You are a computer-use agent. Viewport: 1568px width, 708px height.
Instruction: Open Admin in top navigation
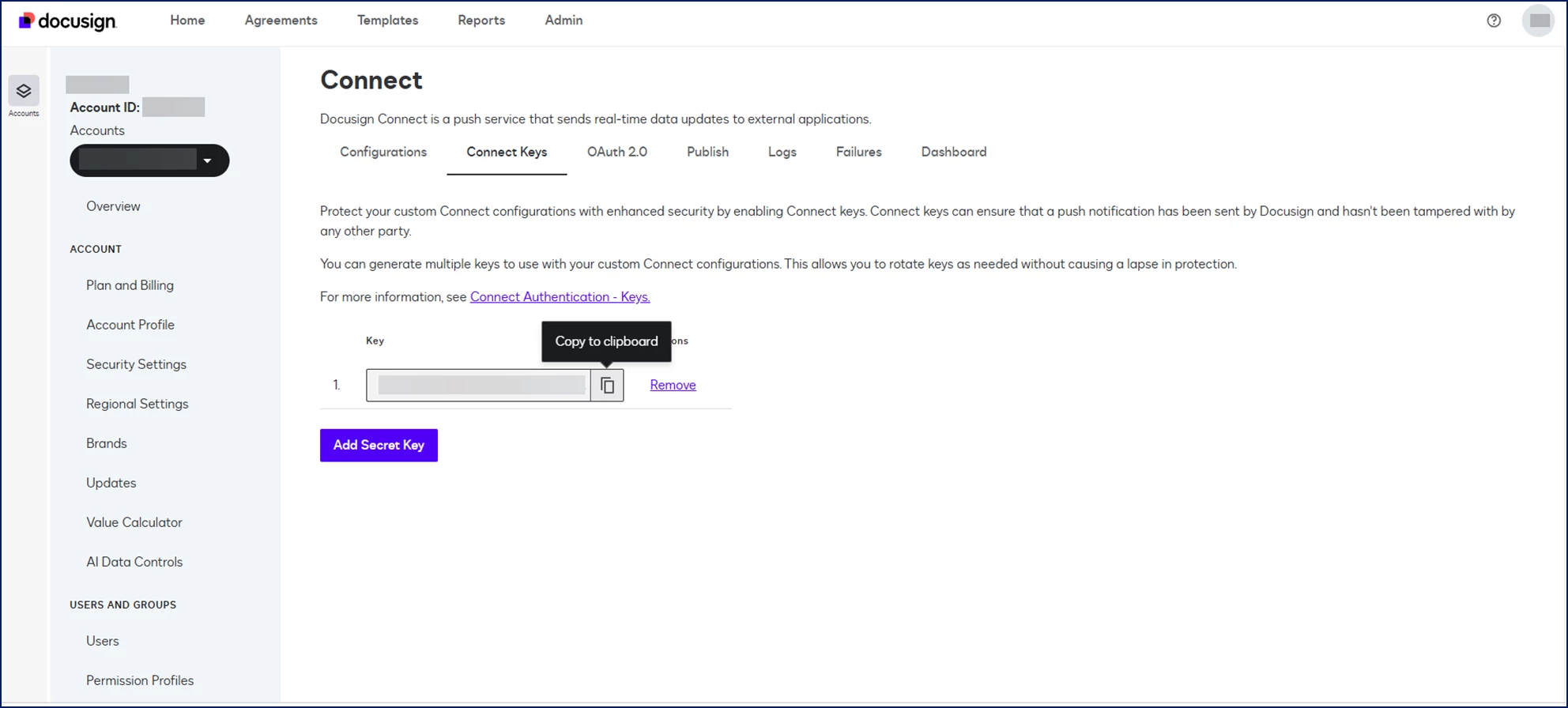click(563, 21)
